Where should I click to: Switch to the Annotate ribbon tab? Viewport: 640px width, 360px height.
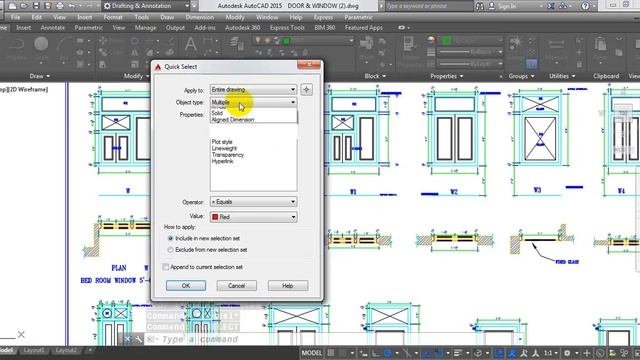53,28
